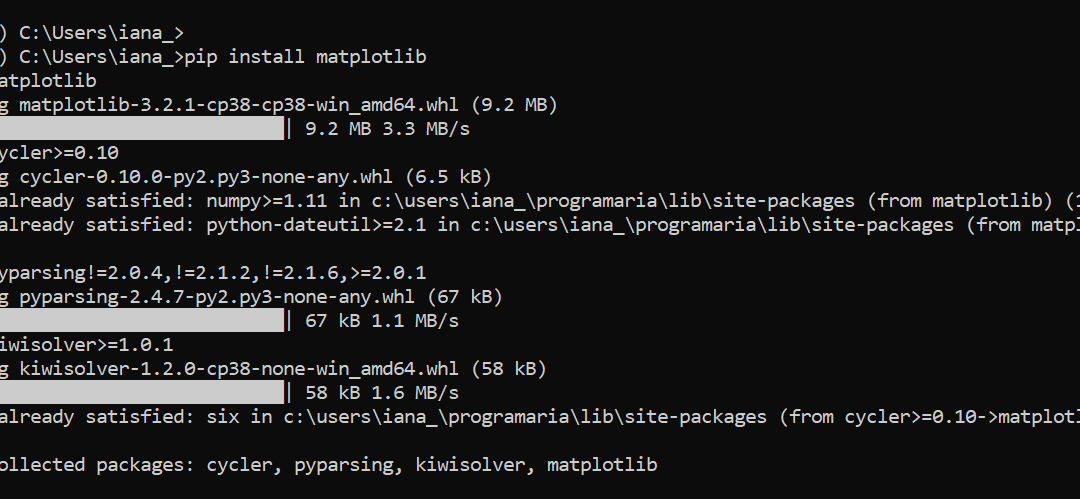Click the "six" already satisfied requirement line

(540, 416)
